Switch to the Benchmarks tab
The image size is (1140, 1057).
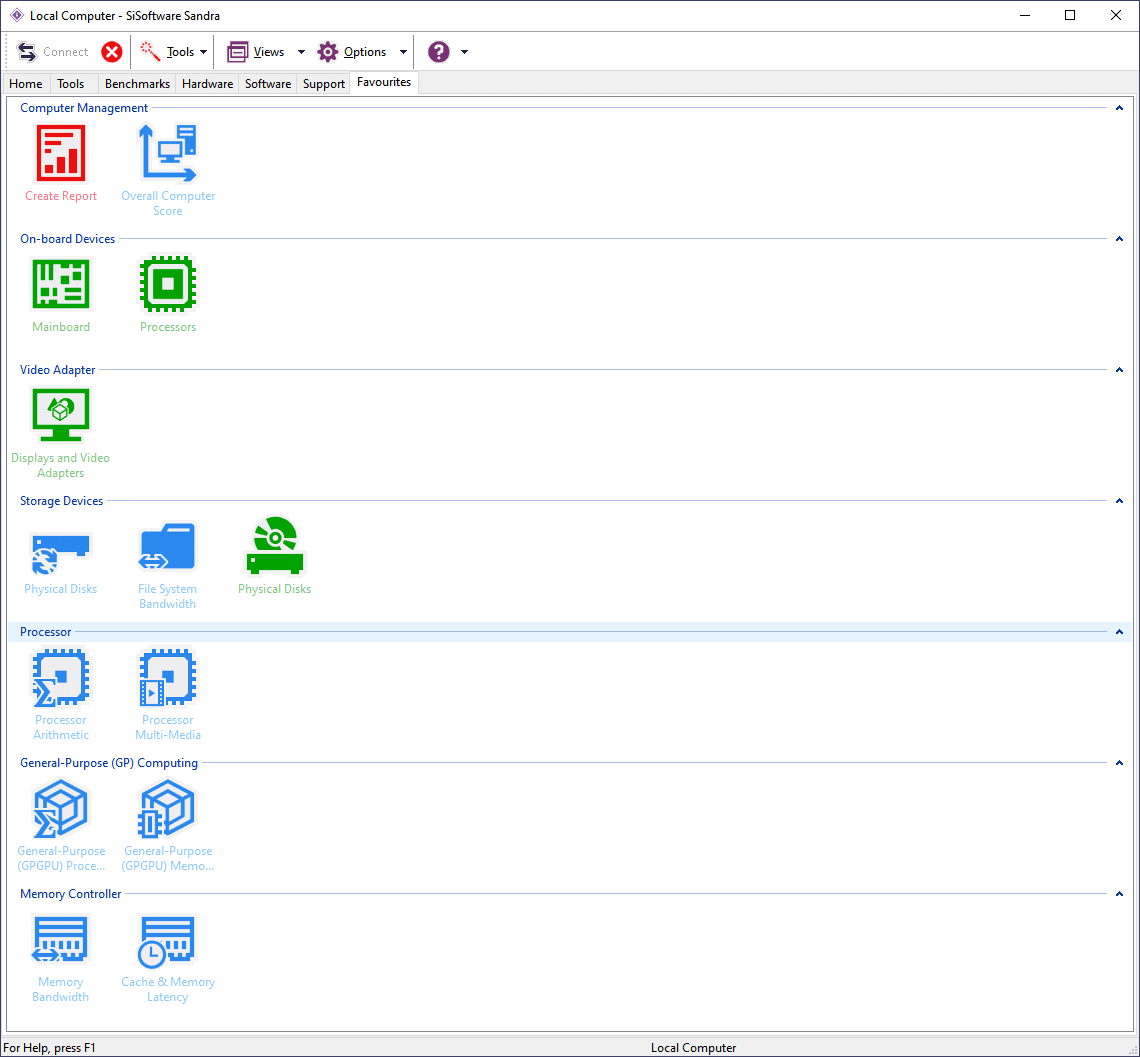[137, 84]
